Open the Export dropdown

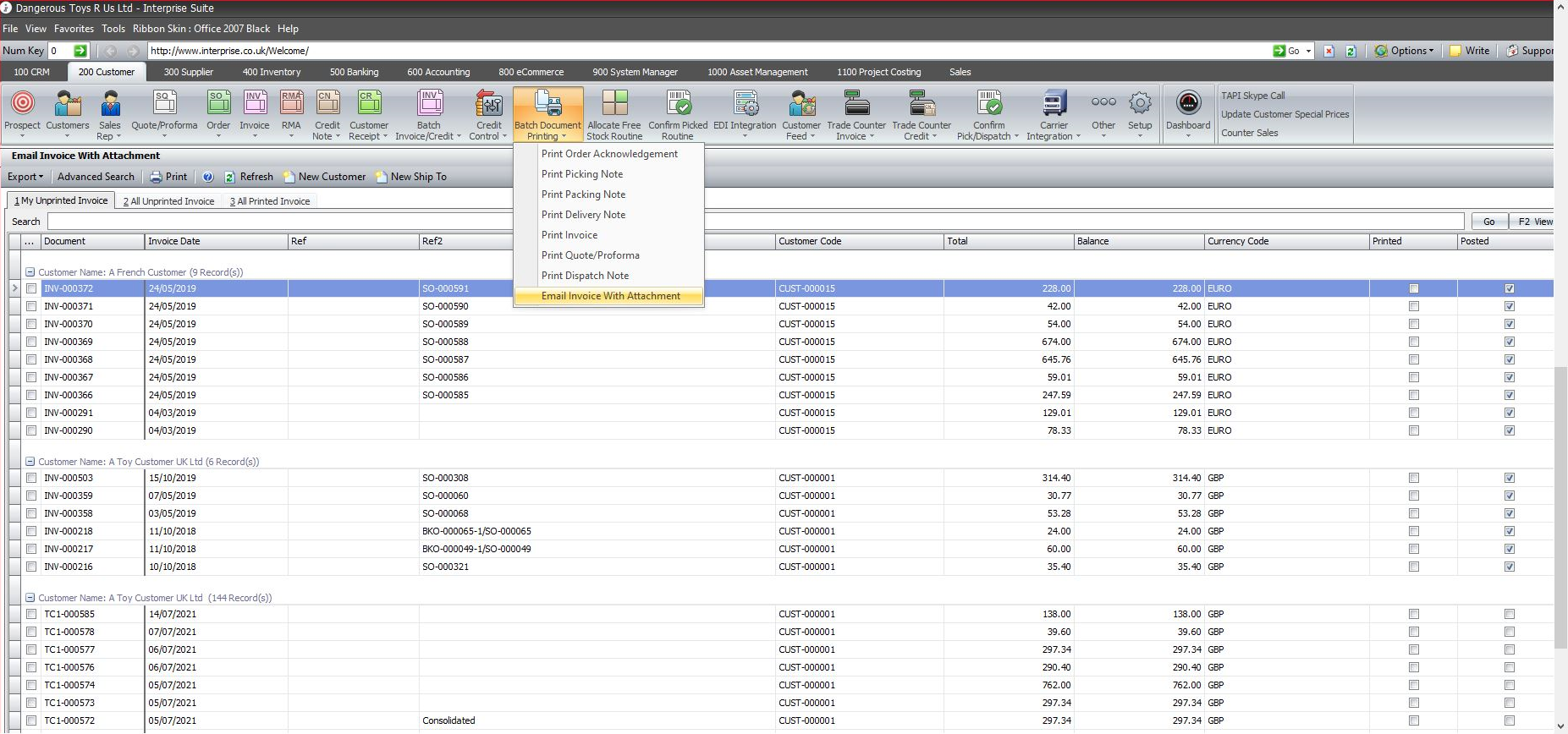coord(25,177)
